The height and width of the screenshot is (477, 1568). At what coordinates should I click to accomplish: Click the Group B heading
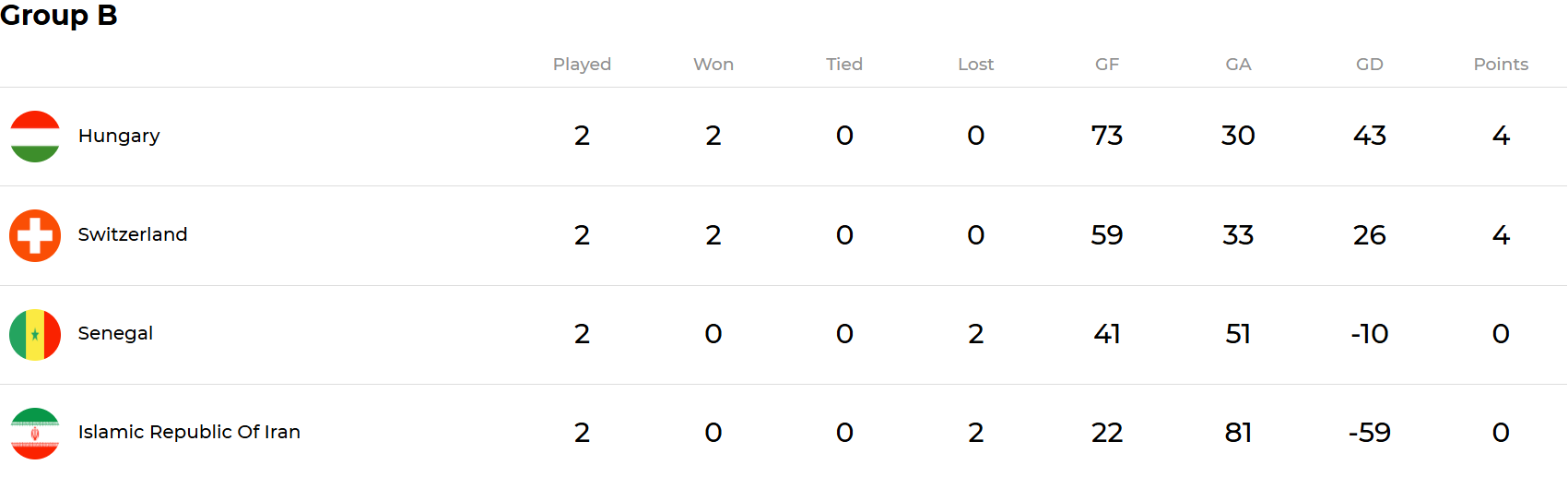tap(59, 16)
